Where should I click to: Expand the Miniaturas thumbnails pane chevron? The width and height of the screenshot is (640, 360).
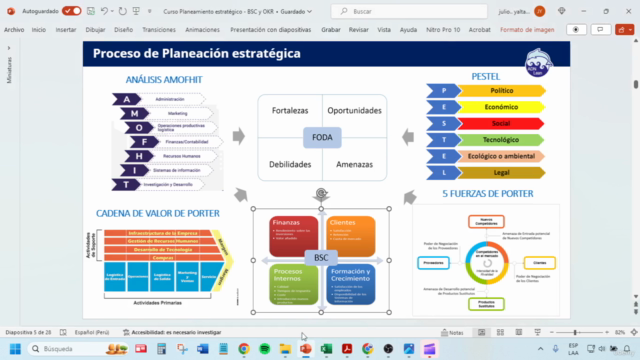pos(9,48)
